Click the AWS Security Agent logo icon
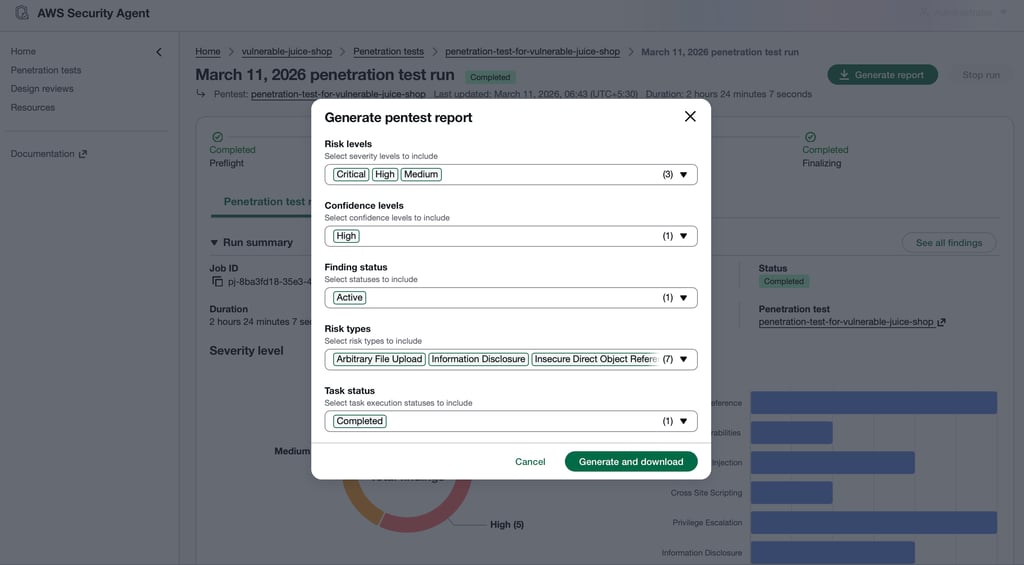1024x565 pixels. point(22,13)
